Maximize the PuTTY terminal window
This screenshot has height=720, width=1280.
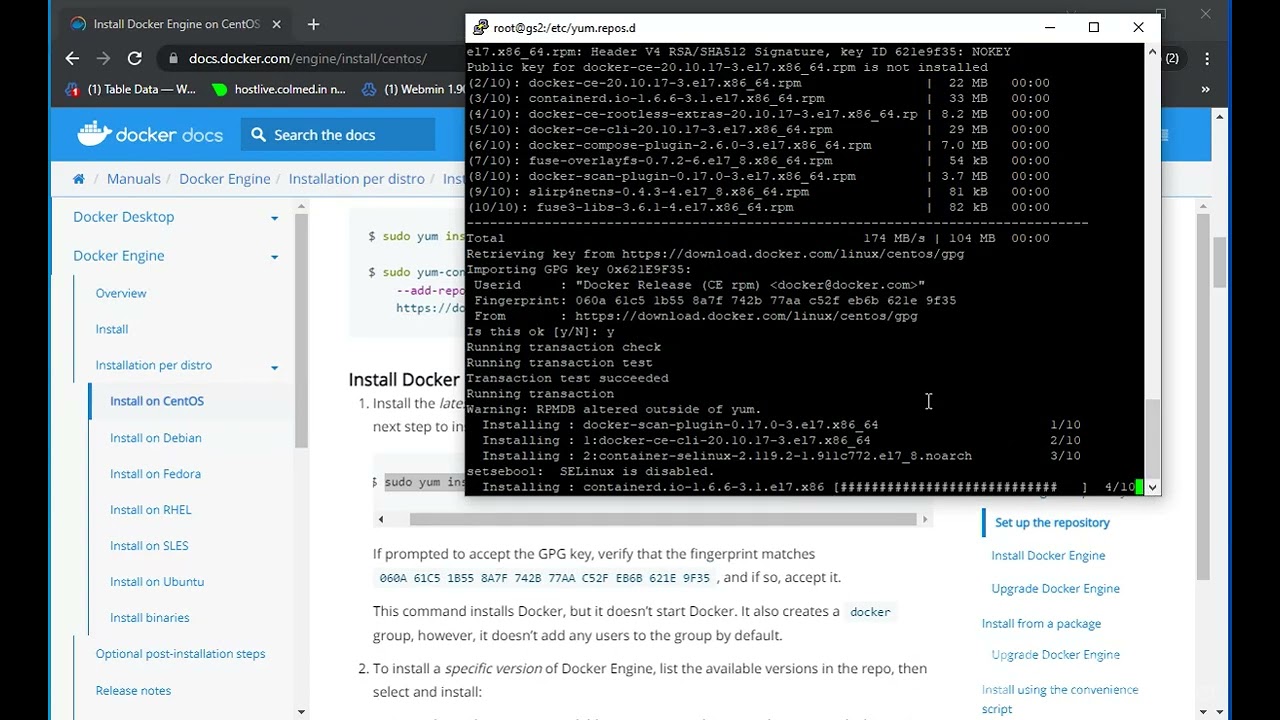(1094, 28)
